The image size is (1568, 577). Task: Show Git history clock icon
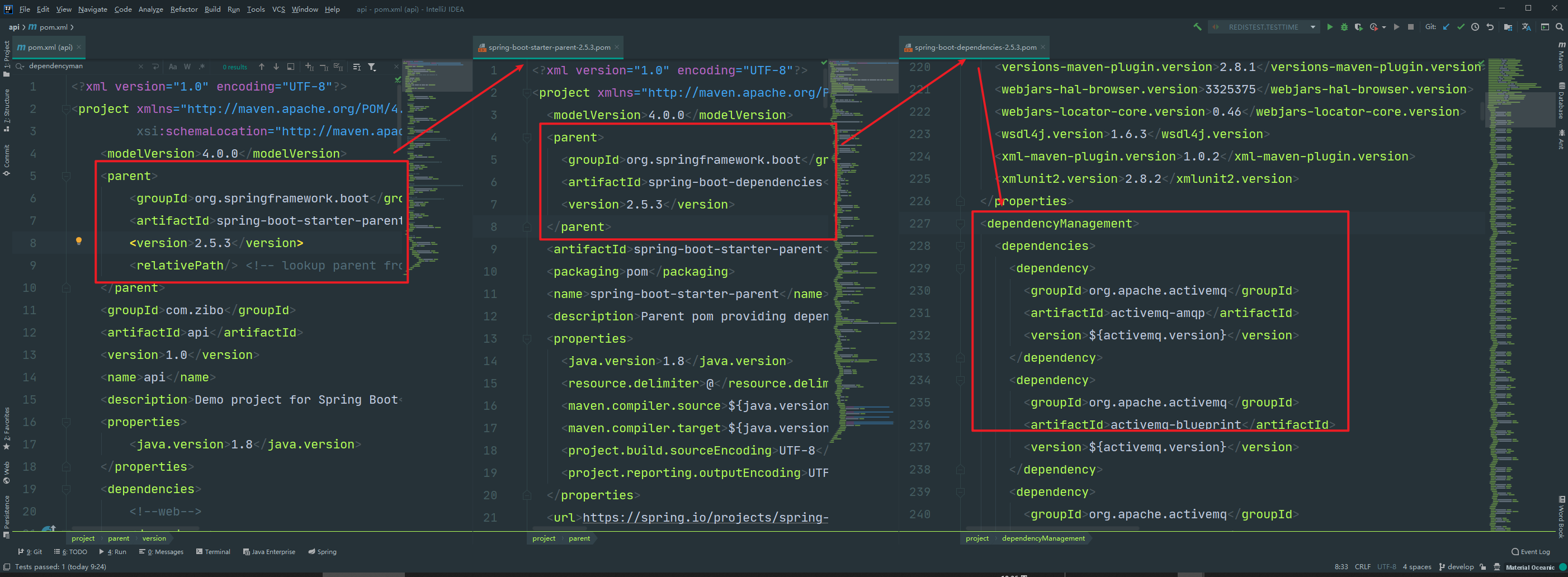click(x=1476, y=27)
